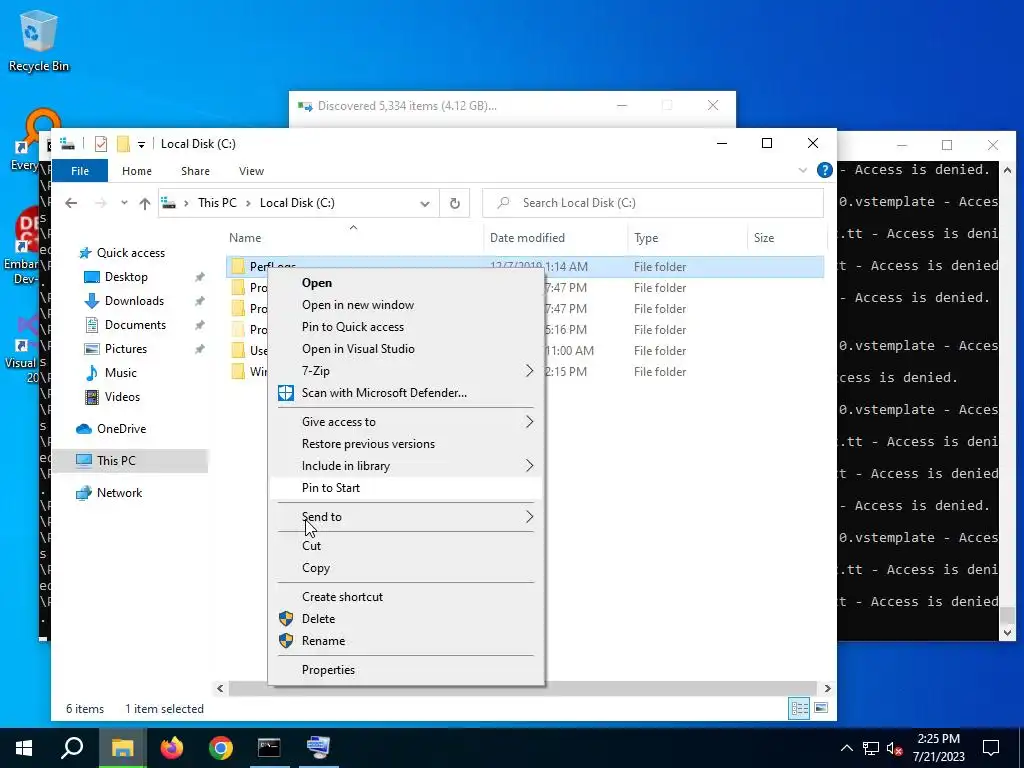Click the muted volume tray icon
1024x768 pixels.
[895, 748]
